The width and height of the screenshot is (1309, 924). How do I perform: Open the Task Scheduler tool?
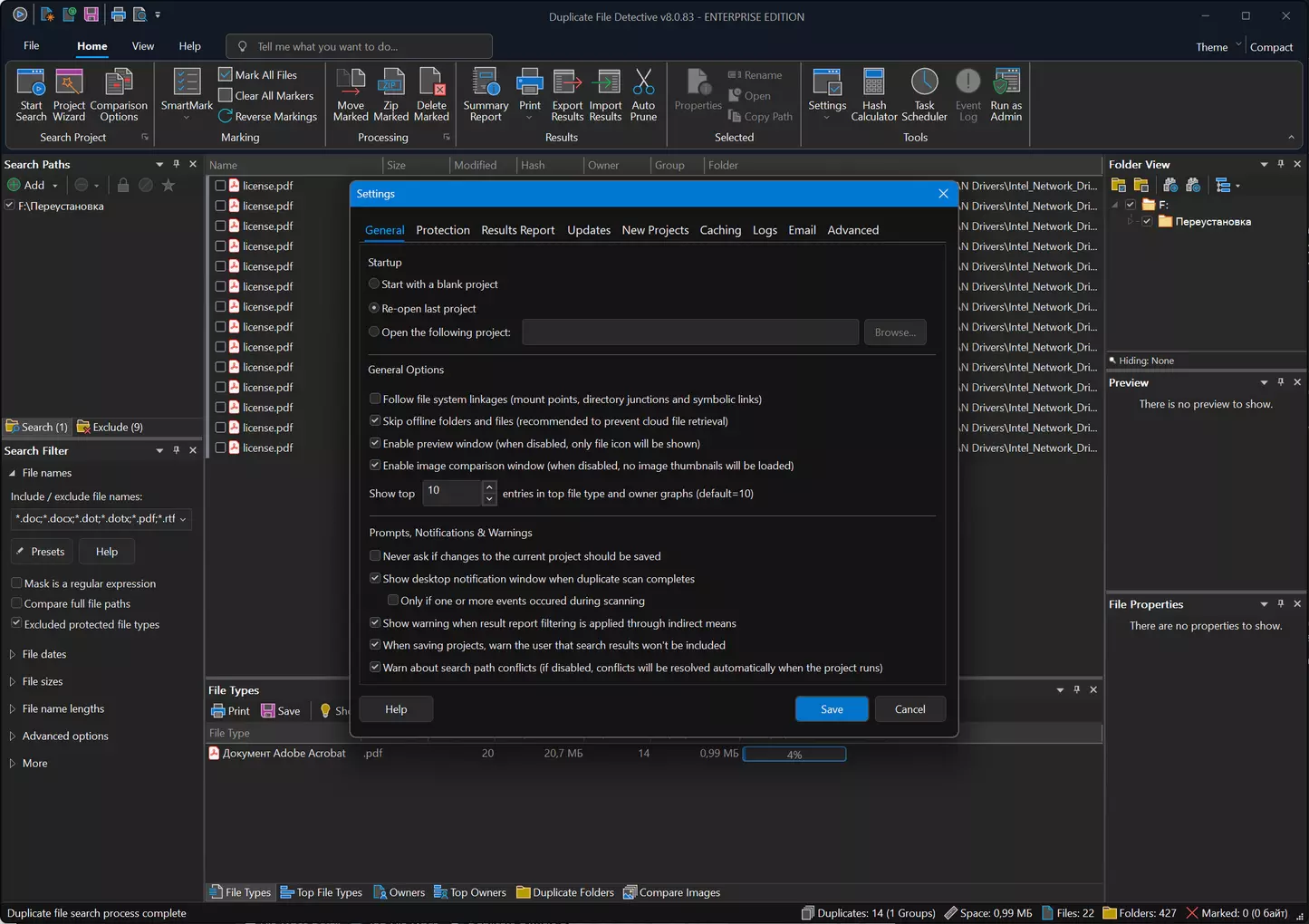(924, 95)
